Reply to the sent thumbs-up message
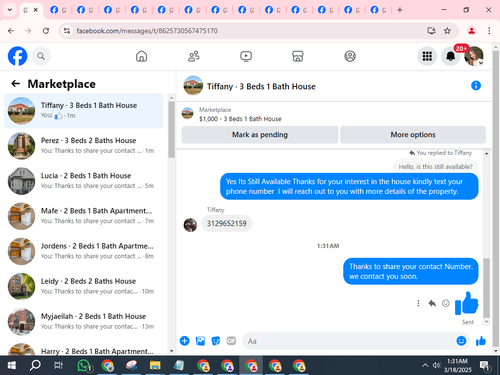 tap(432, 303)
